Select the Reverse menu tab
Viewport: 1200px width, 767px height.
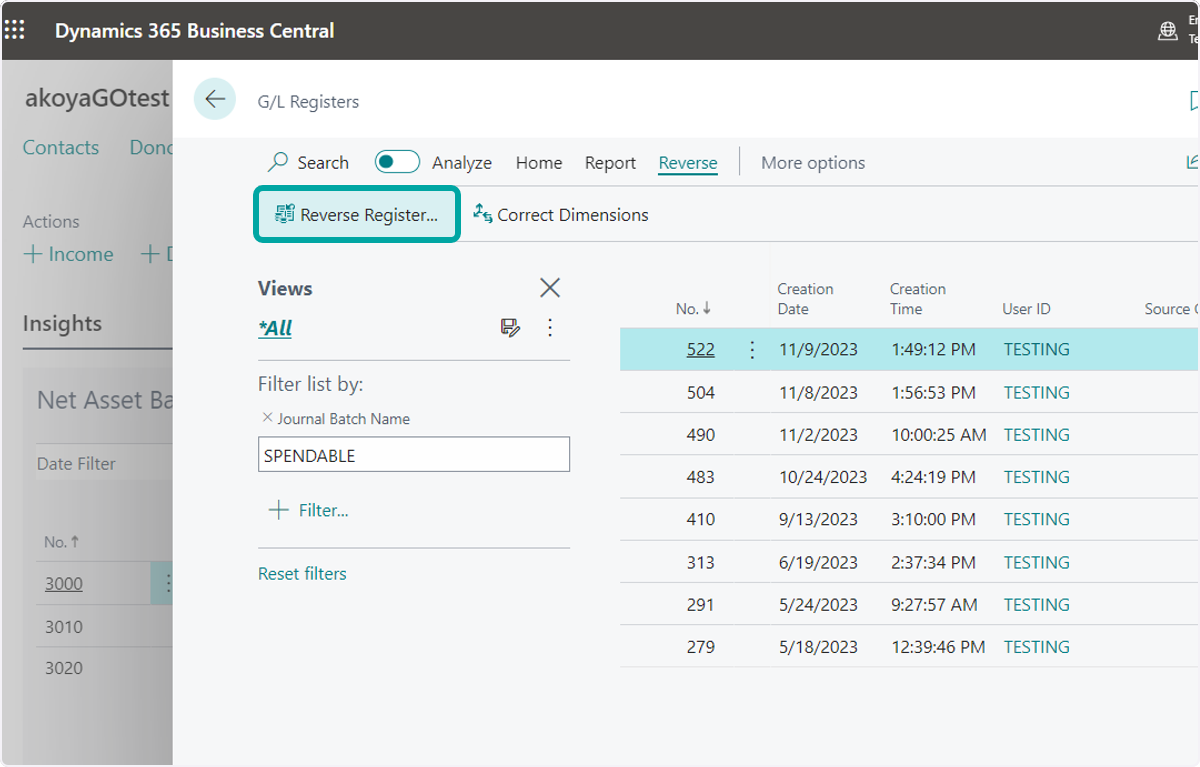pyautogui.click(x=688, y=162)
